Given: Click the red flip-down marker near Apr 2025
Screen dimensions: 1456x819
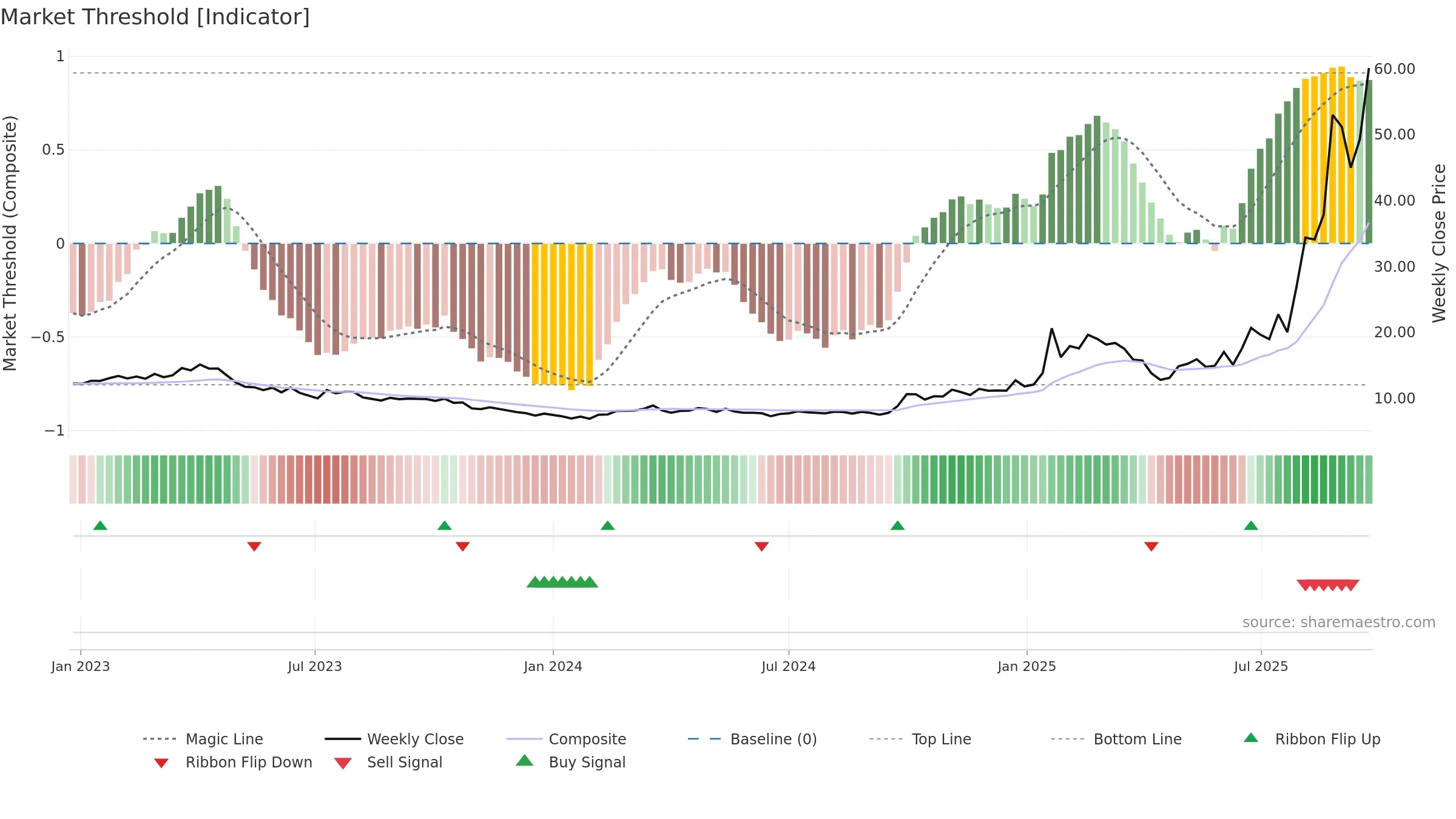Looking at the screenshot, I should click(1151, 547).
